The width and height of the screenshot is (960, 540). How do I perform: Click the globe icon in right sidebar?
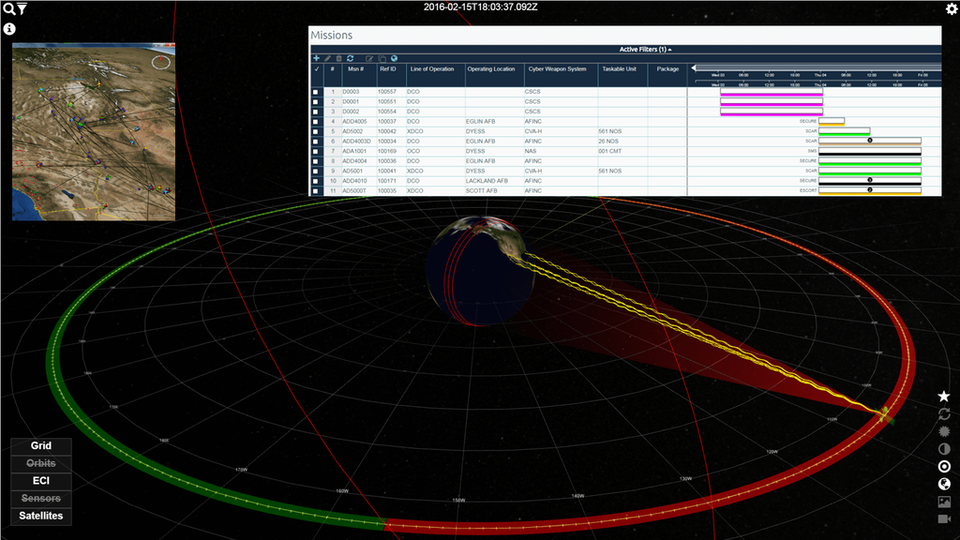click(944, 484)
